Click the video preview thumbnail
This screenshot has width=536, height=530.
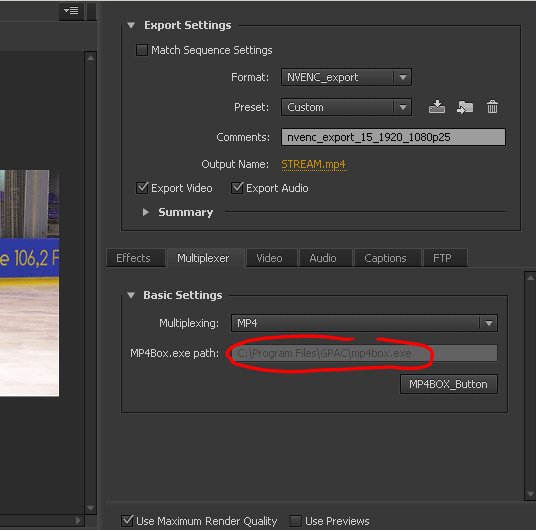29,283
